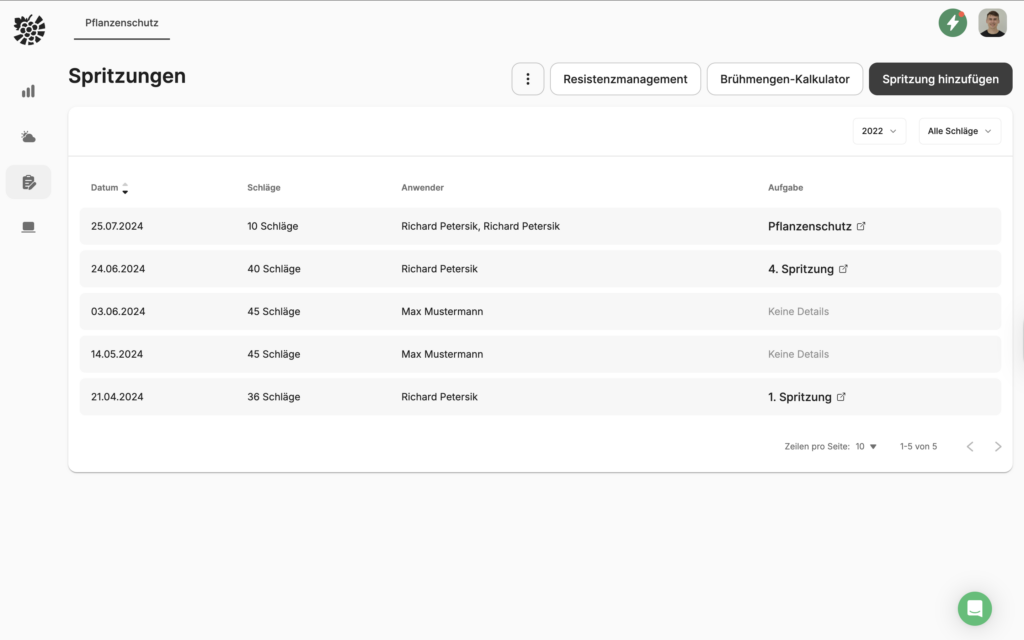Open the three-dot more options menu
Viewport: 1024px width, 640px height.
(x=528, y=79)
